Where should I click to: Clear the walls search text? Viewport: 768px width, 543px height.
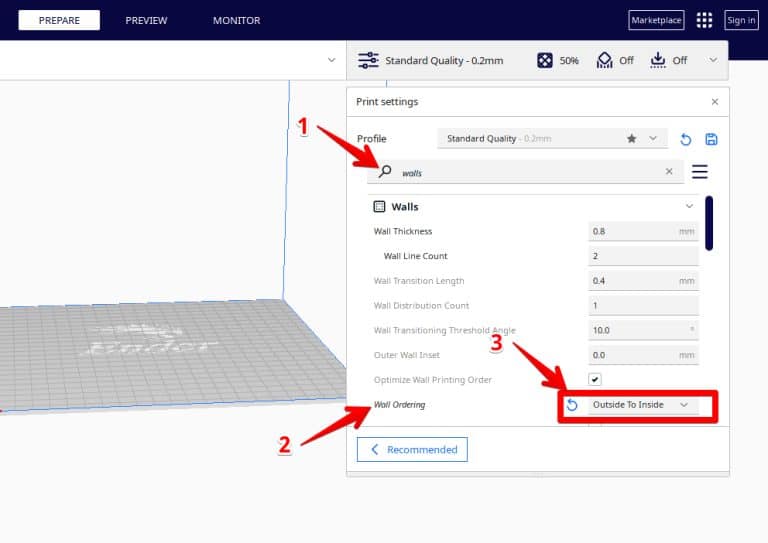point(669,172)
